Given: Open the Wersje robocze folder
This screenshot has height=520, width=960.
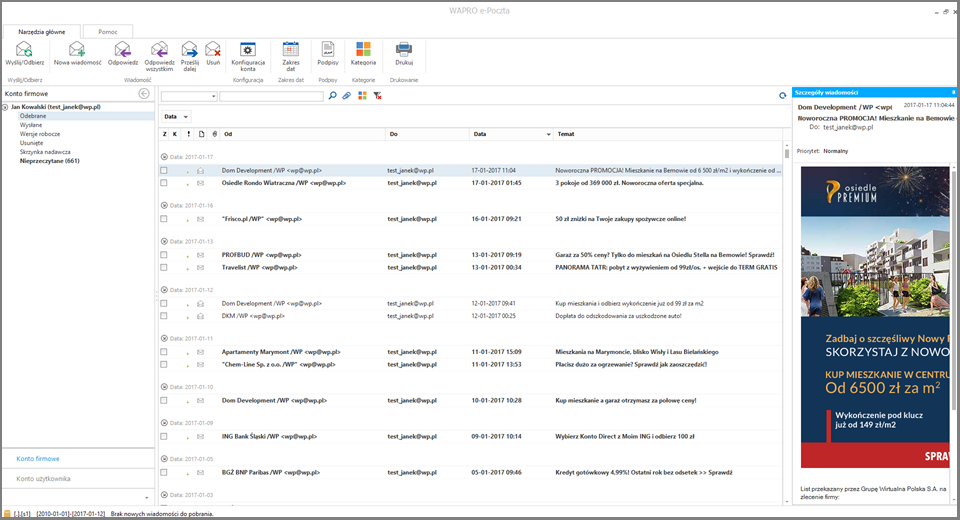Looking at the screenshot, I should [x=40, y=134].
